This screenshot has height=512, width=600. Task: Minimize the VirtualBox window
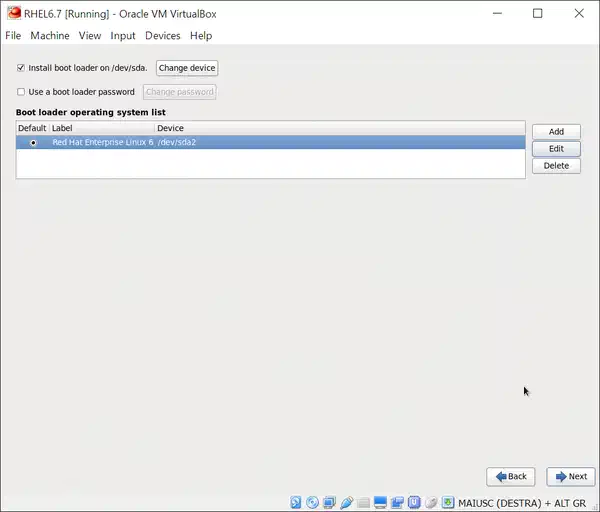tap(497, 13)
